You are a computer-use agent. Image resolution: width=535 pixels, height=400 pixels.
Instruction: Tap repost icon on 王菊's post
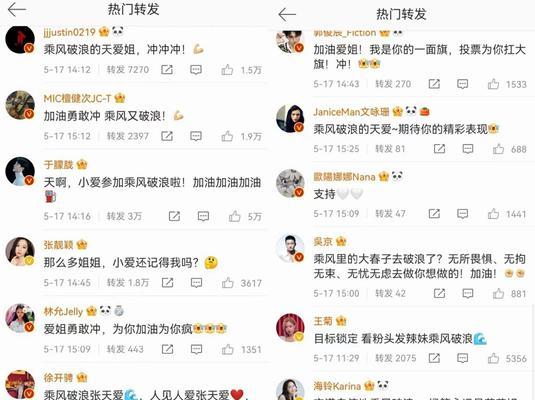[x=434, y=358]
